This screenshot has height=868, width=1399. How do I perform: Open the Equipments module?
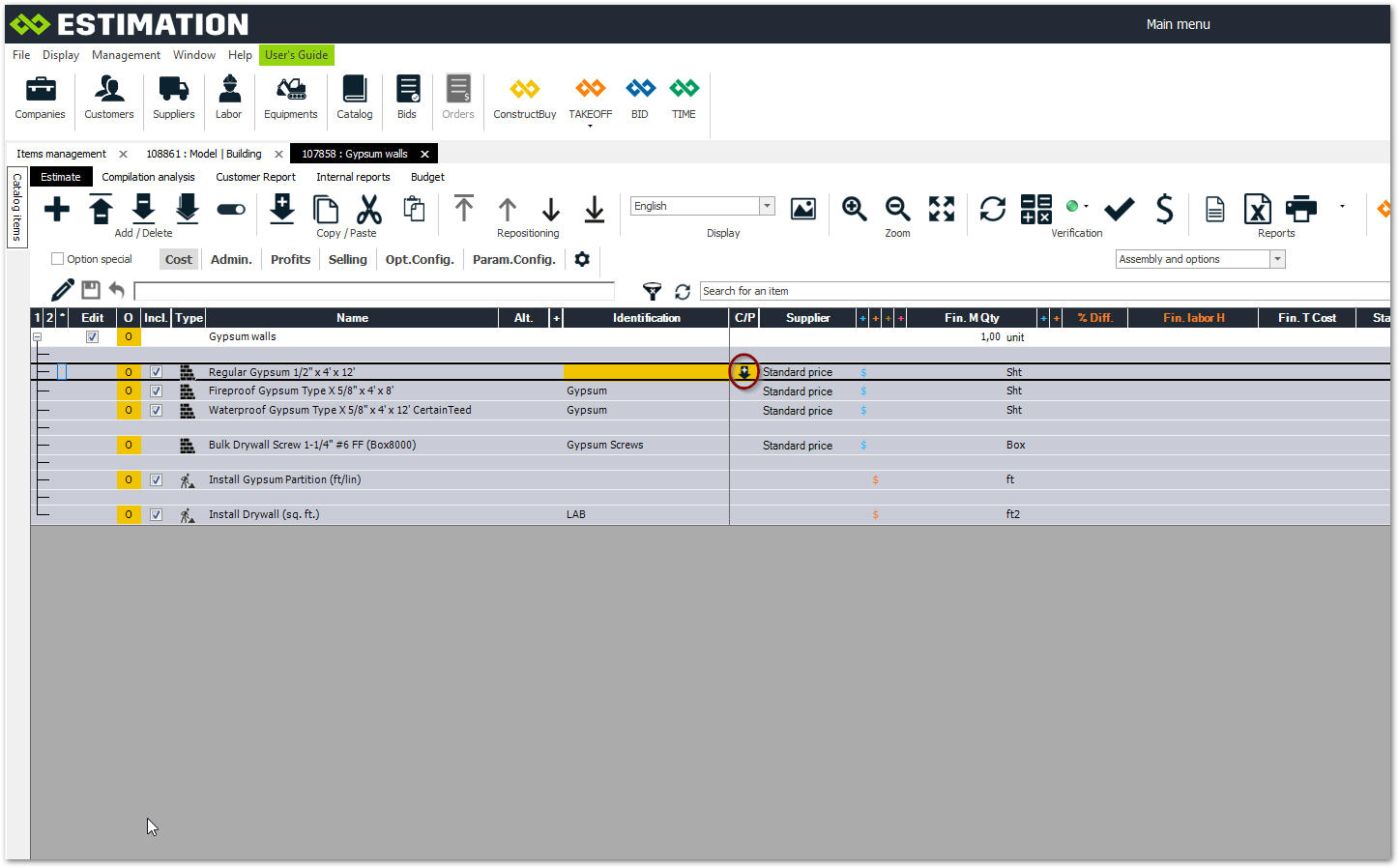click(x=290, y=98)
